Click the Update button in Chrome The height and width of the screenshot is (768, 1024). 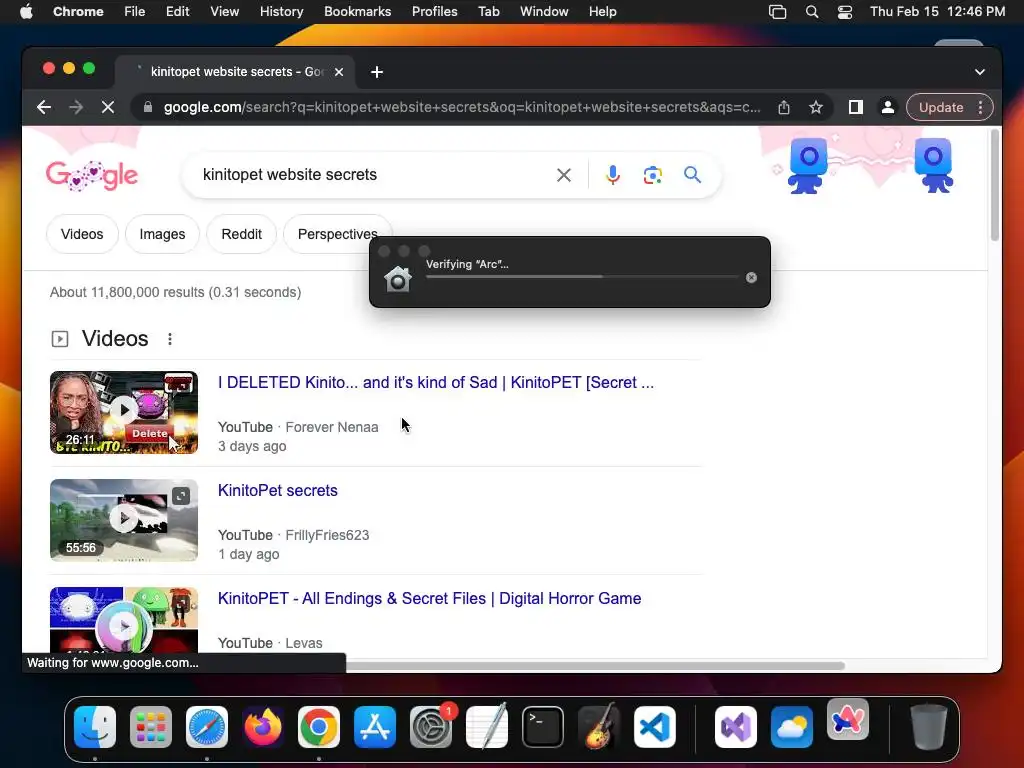[x=940, y=107]
